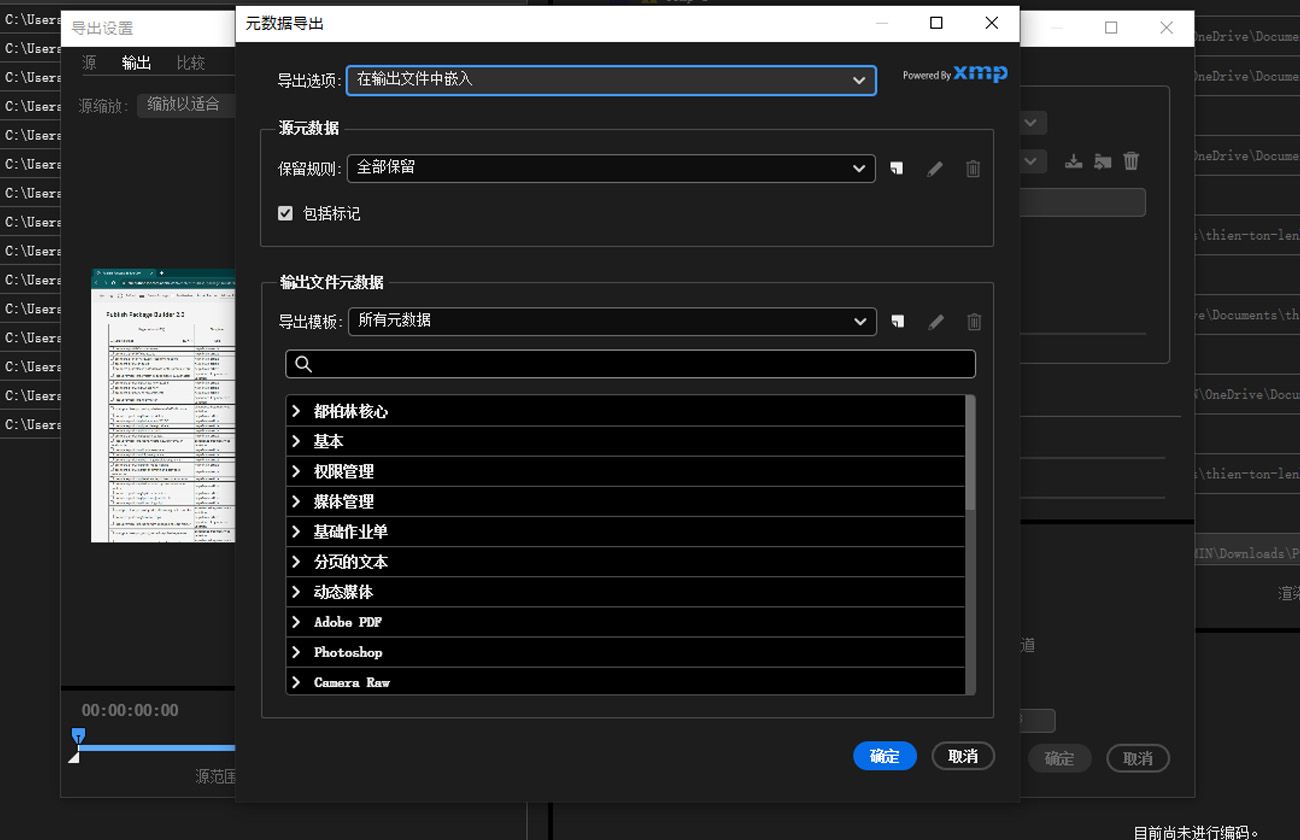Screen dimensions: 1300x840
Task: Open the 保留规则 dropdown
Action: pos(611,168)
